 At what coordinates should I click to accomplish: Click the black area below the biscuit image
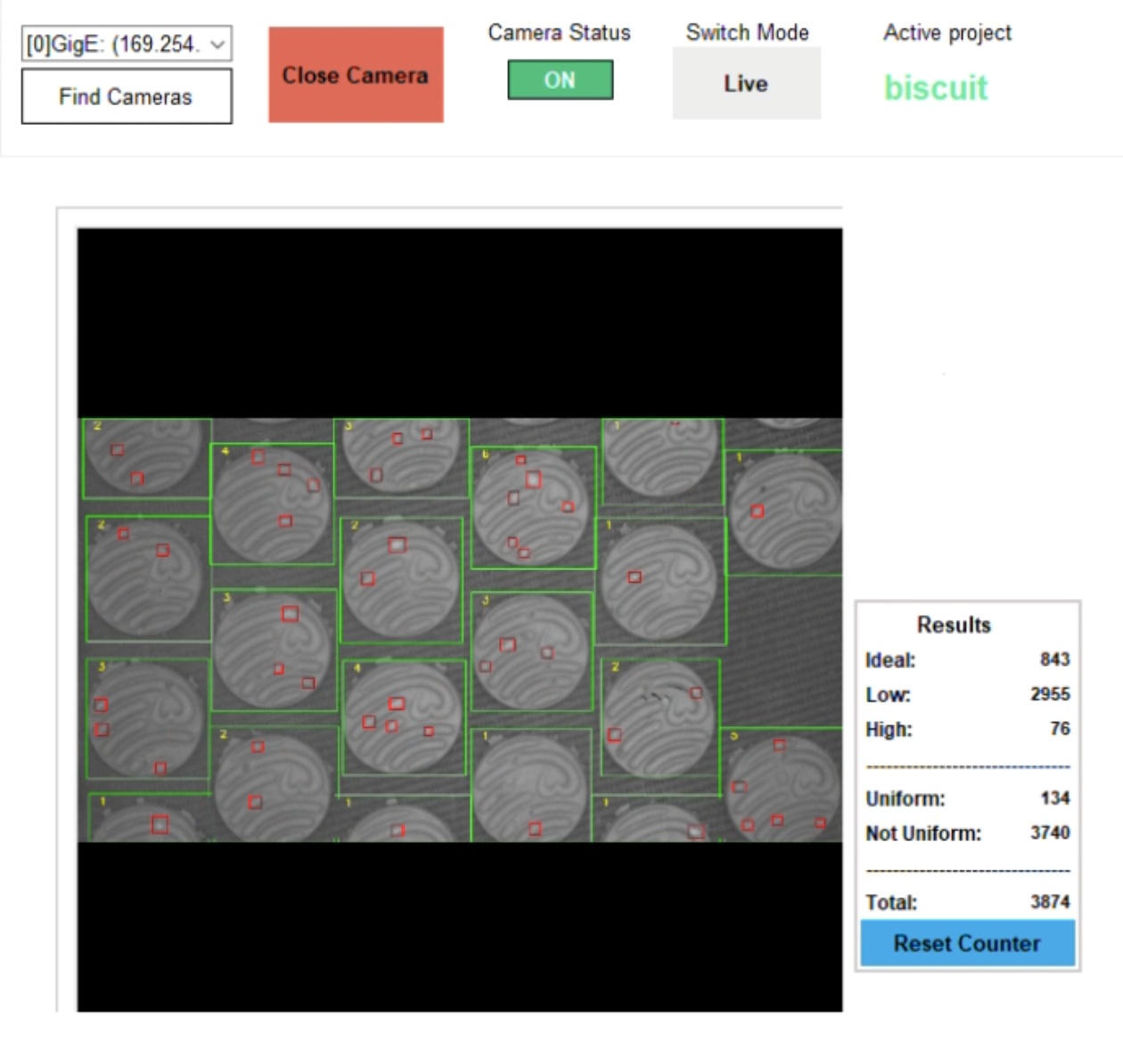click(x=459, y=927)
